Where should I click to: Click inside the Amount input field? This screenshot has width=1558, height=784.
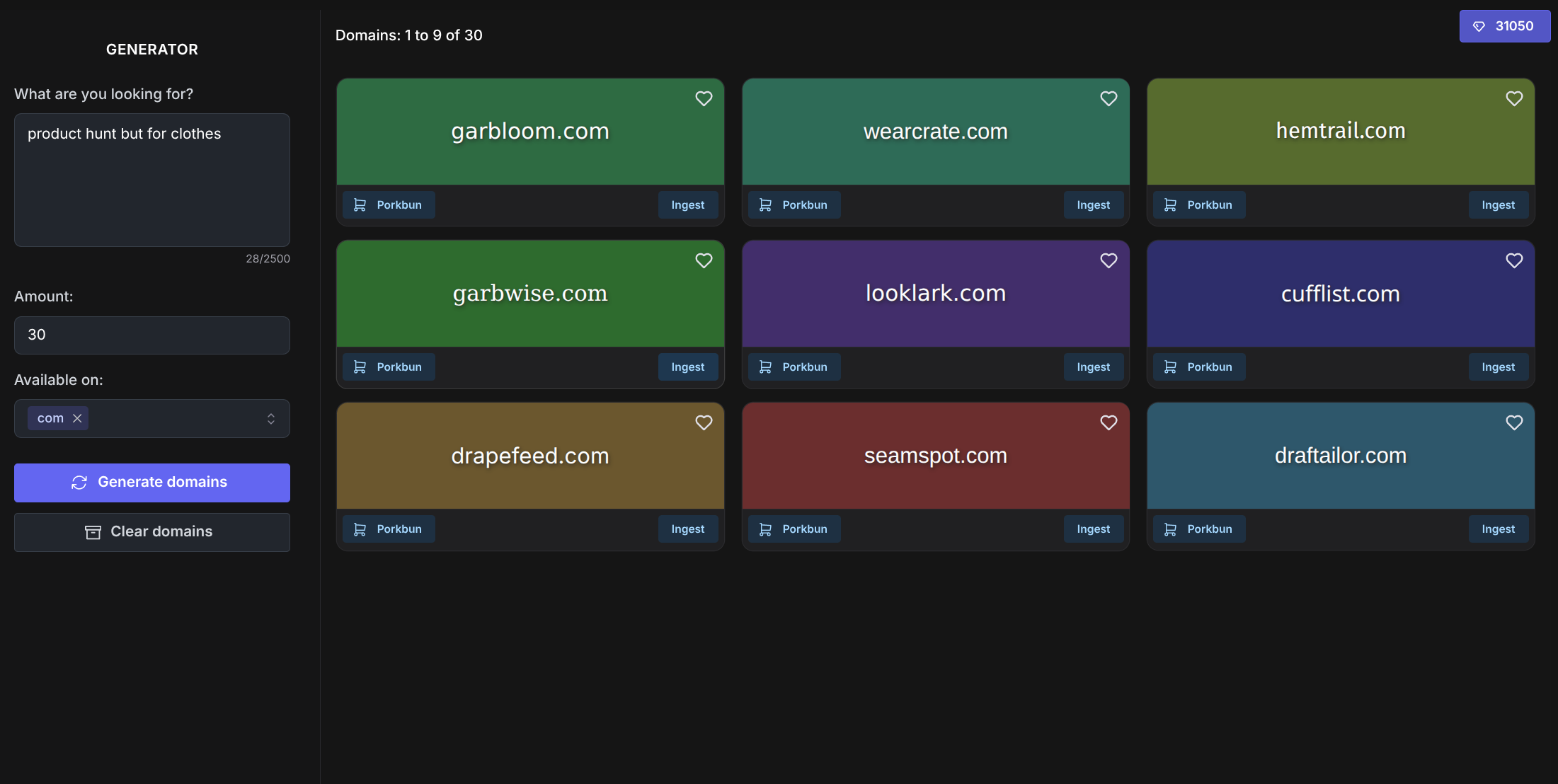151,335
